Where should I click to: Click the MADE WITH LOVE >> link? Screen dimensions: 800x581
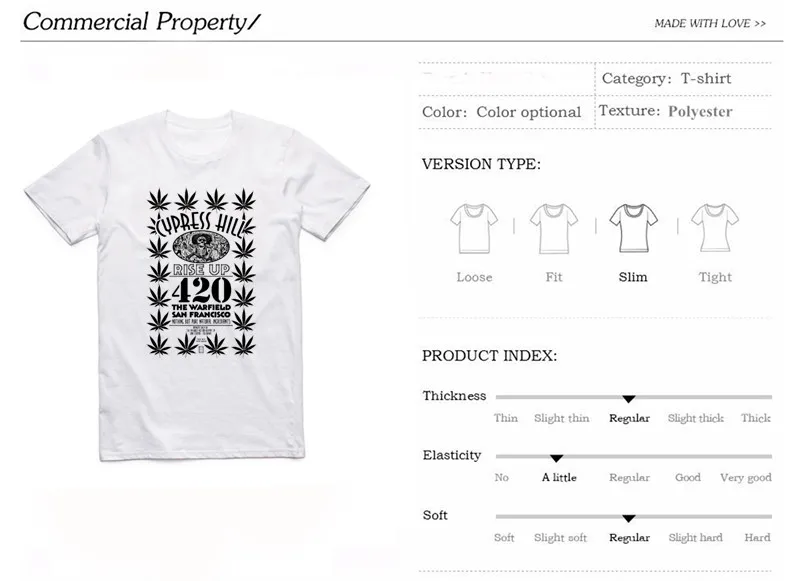[x=710, y=23]
